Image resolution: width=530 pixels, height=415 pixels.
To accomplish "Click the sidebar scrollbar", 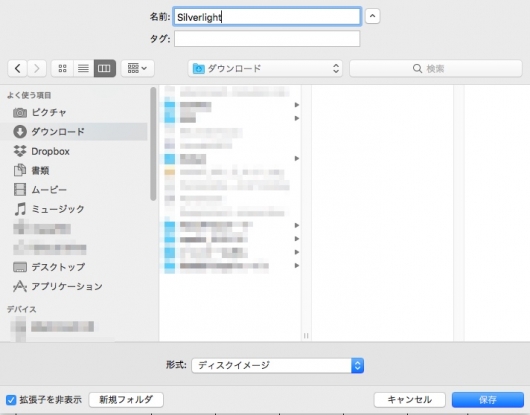I will [153, 144].
